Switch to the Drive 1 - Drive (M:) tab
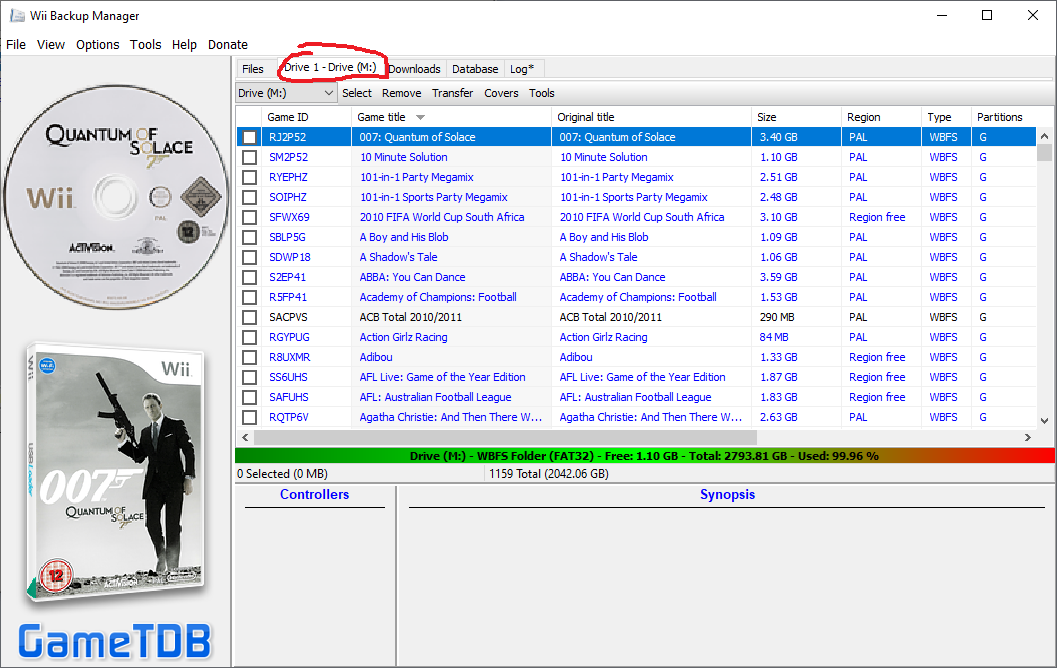The width and height of the screenshot is (1059, 668). (x=330, y=68)
